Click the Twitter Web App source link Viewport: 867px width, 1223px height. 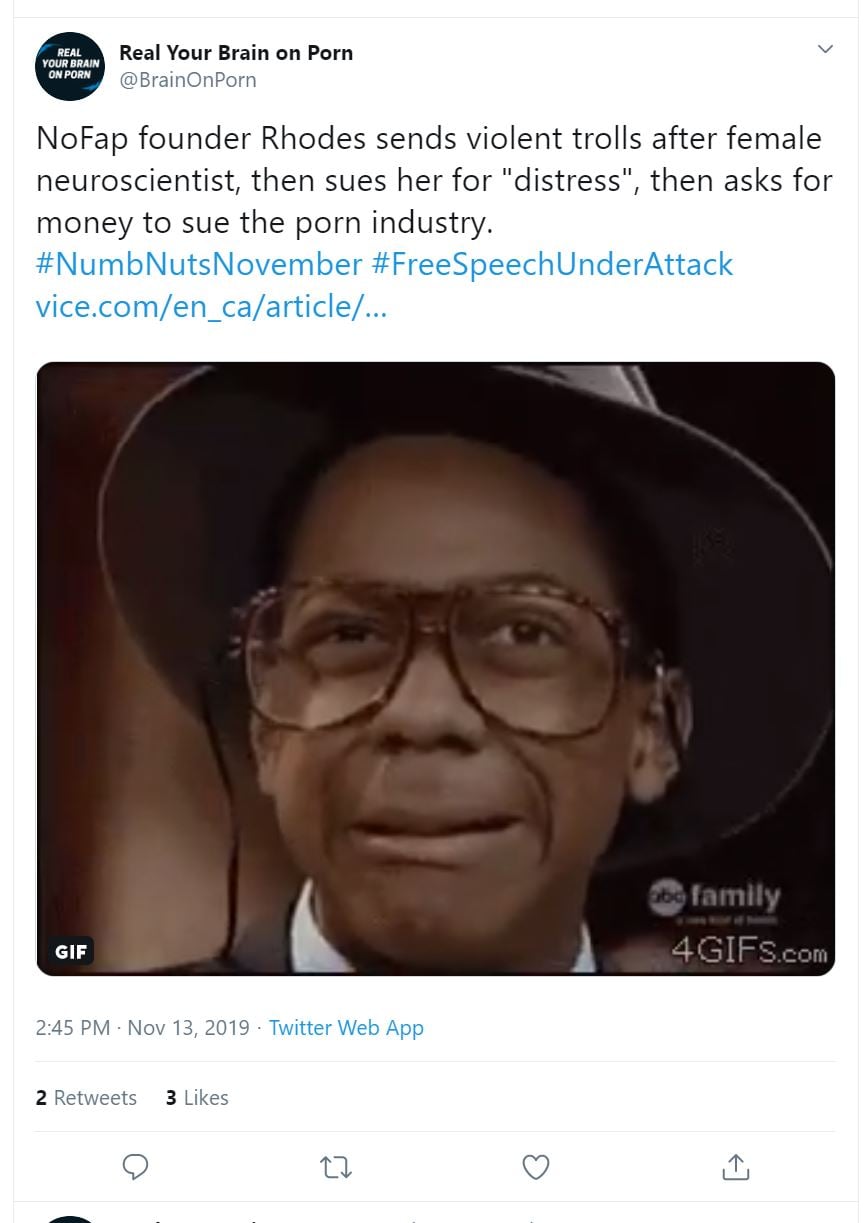[346, 1028]
